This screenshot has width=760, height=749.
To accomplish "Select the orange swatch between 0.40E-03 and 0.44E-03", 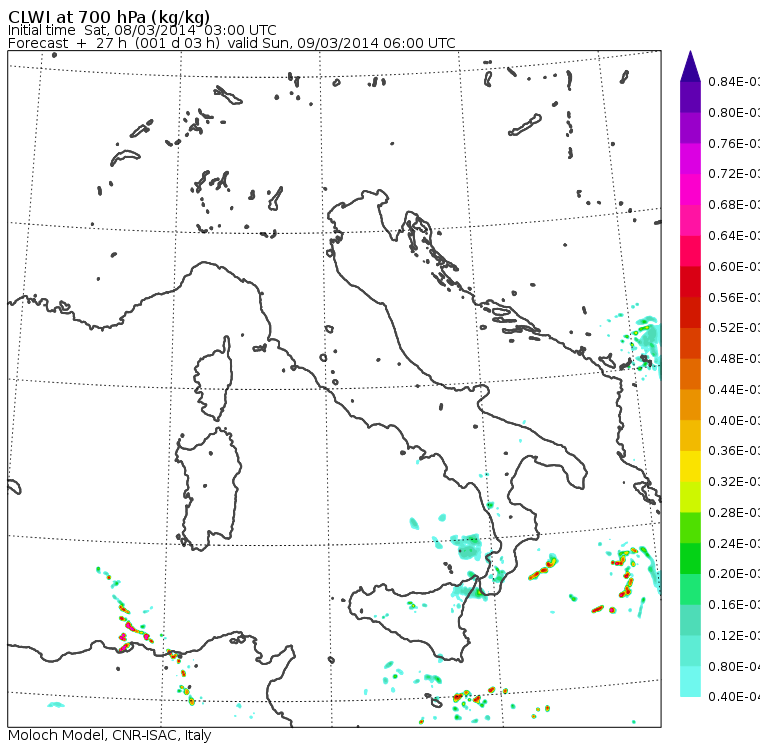I will coord(690,405).
